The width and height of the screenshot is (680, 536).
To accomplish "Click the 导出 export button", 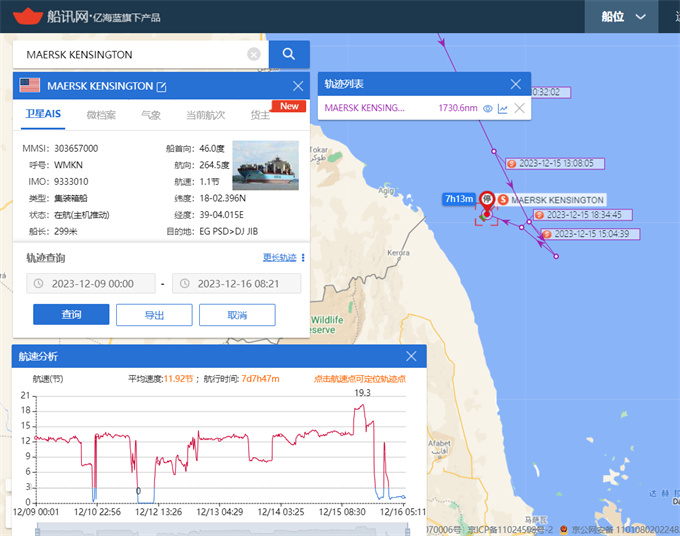I will [154, 314].
